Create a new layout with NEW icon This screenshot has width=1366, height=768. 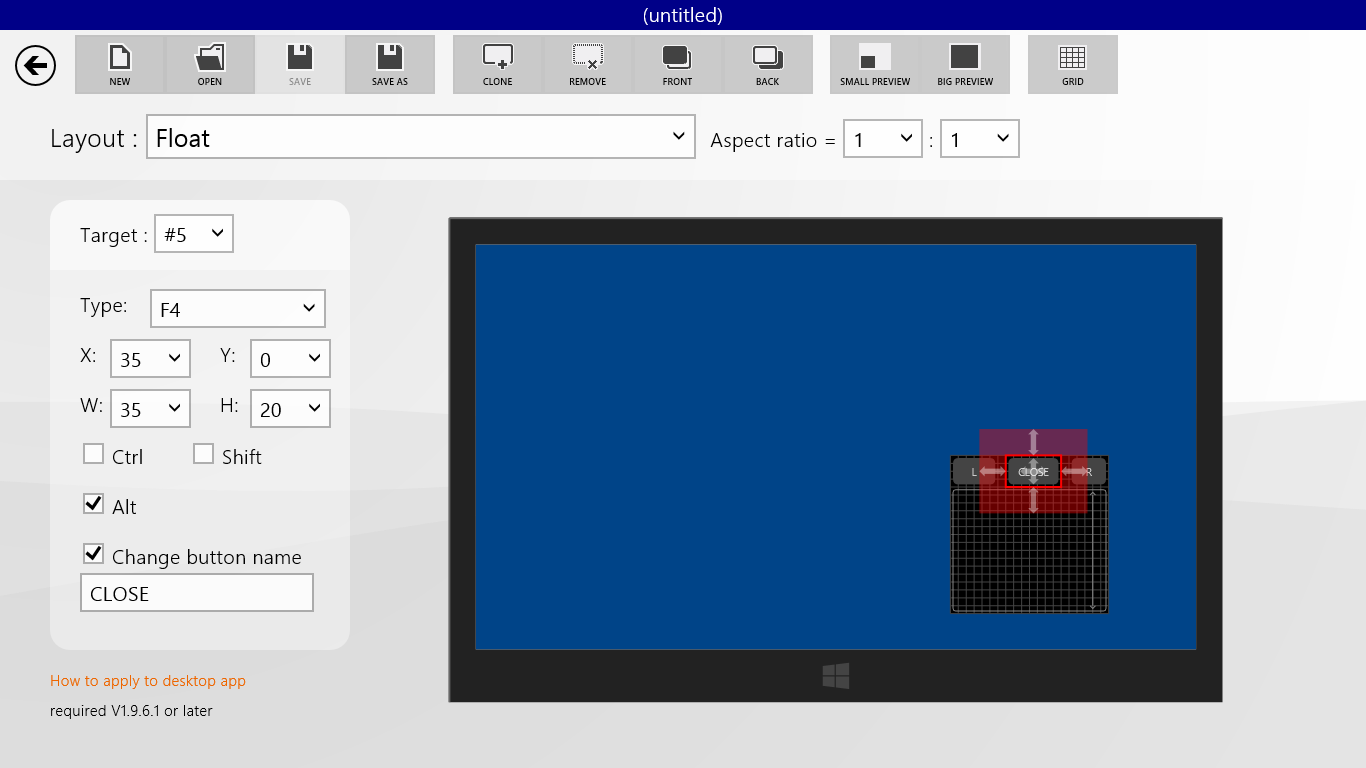[119, 64]
